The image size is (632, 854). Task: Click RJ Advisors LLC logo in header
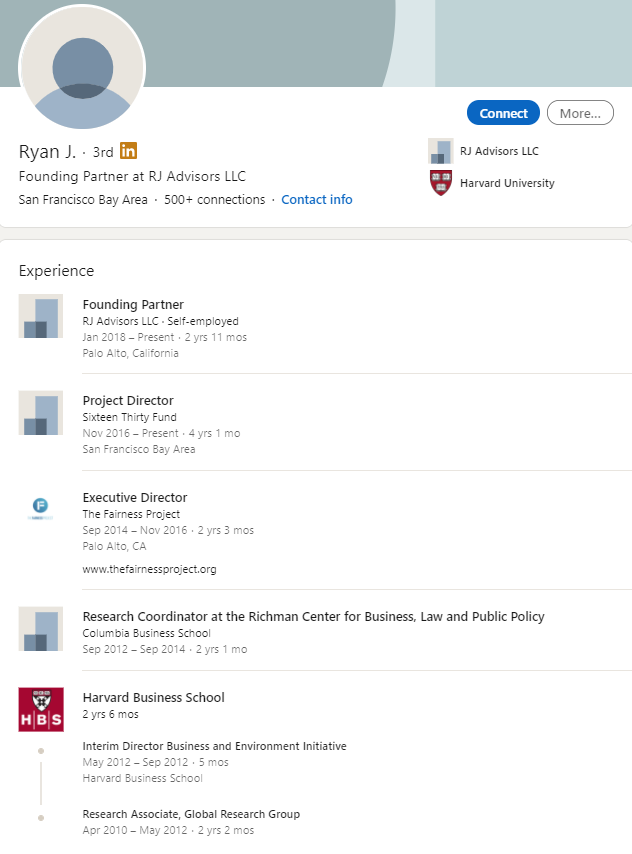coord(440,151)
